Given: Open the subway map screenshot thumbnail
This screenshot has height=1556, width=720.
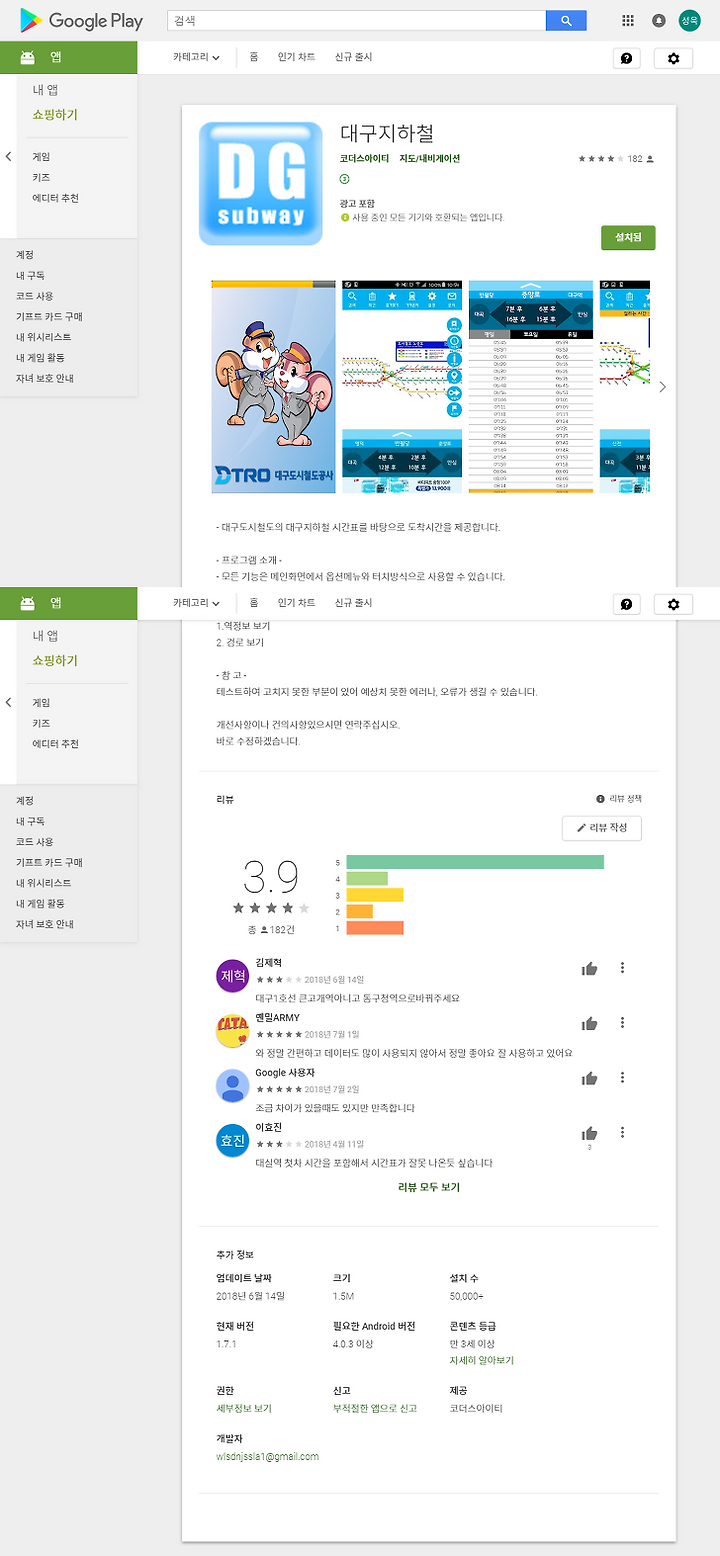Looking at the screenshot, I should 402,387.
